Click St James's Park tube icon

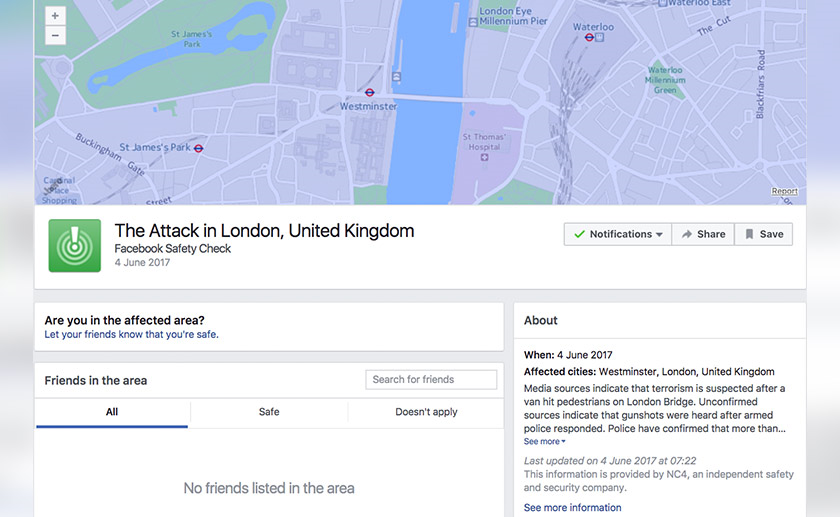(199, 148)
